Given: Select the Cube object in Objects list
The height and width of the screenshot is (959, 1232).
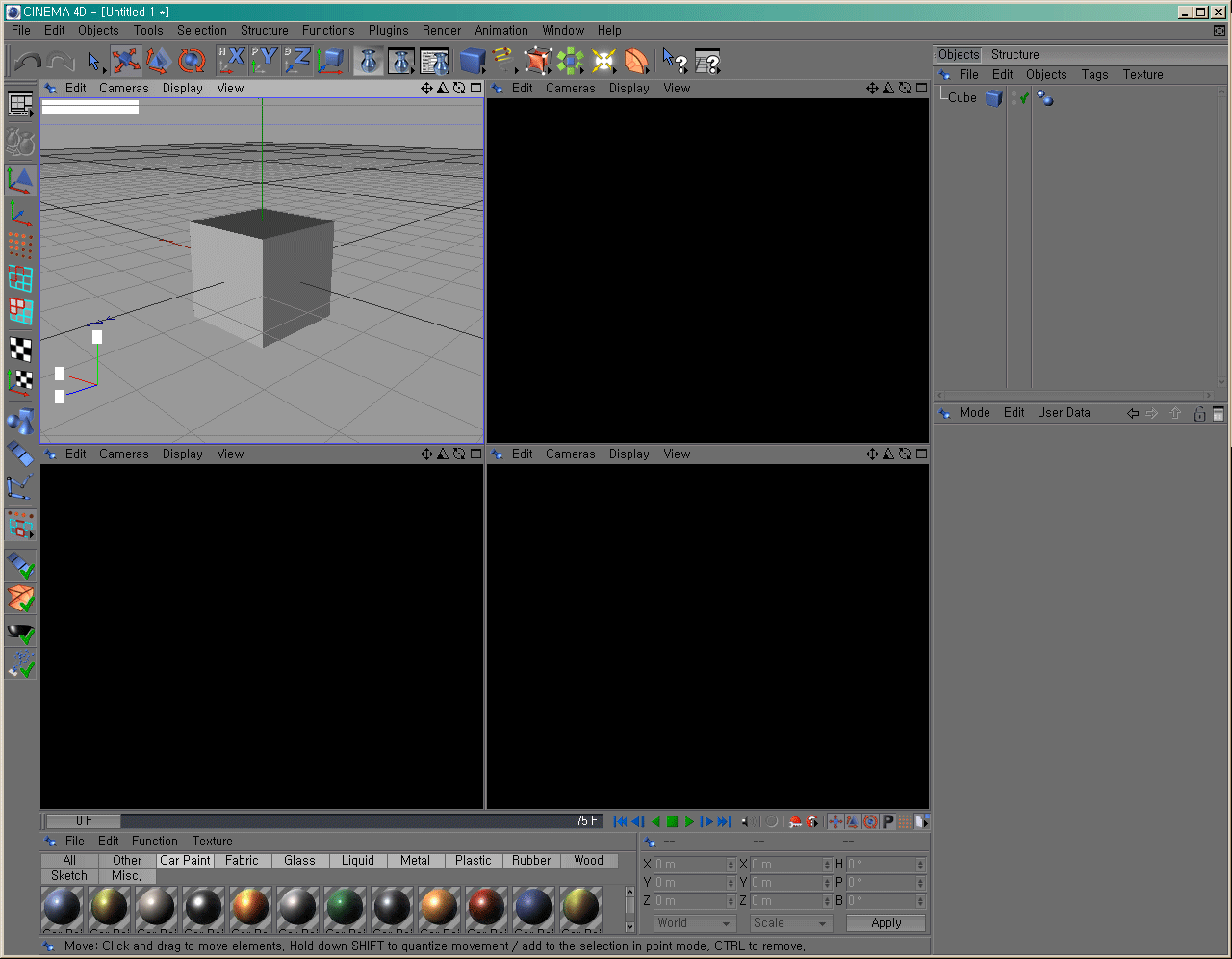Looking at the screenshot, I should (x=962, y=97).
